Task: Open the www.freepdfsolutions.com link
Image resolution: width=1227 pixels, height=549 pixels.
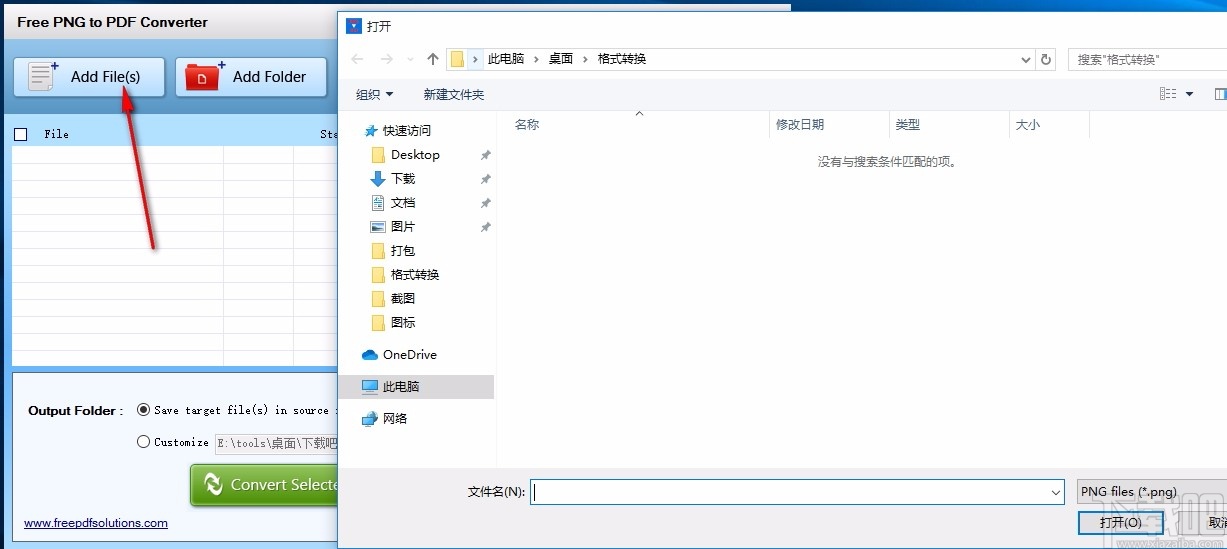Action: [x=96, y=523]
